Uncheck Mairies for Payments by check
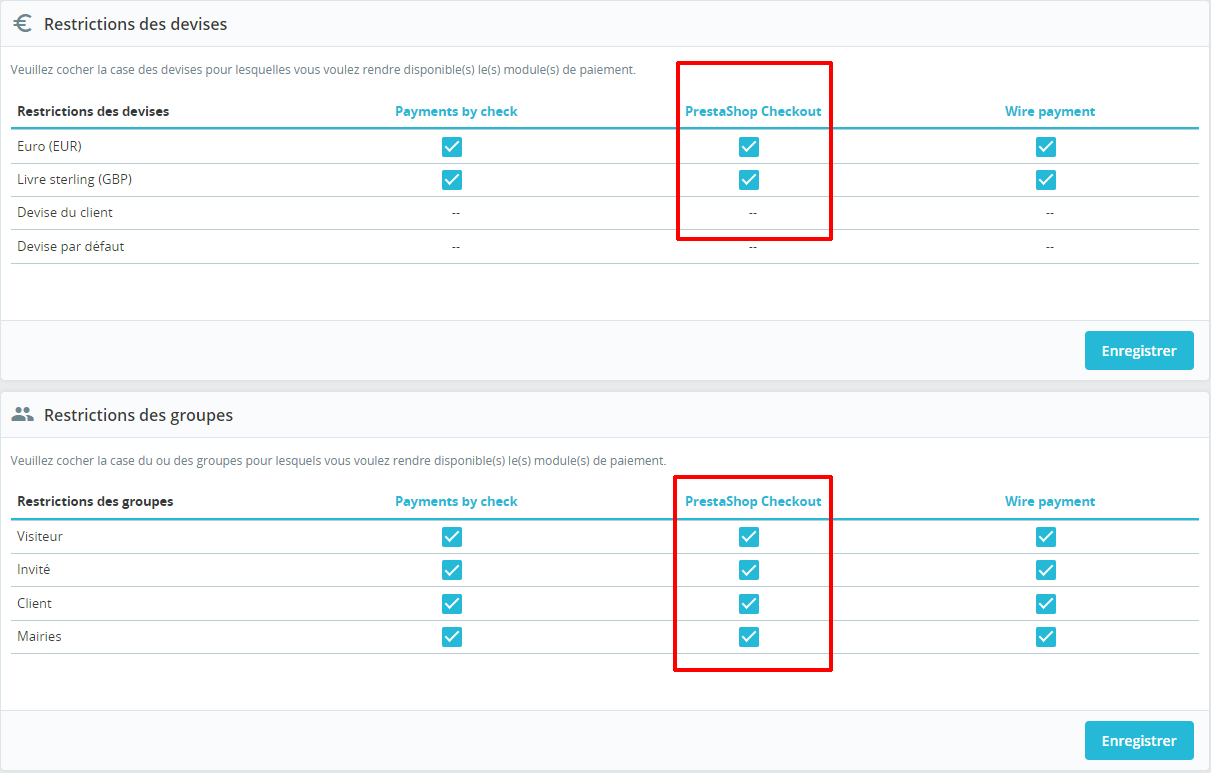 [452, 637]
